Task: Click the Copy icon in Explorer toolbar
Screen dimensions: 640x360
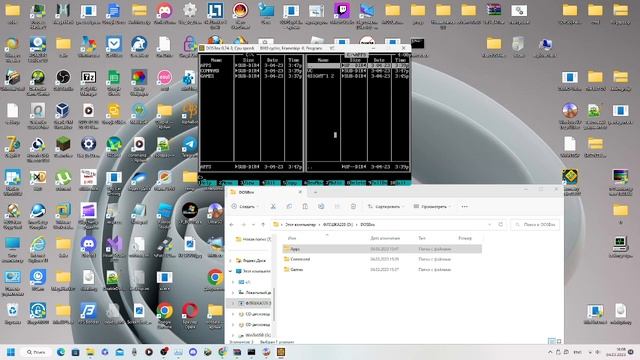Action: (x=289, y=207)
